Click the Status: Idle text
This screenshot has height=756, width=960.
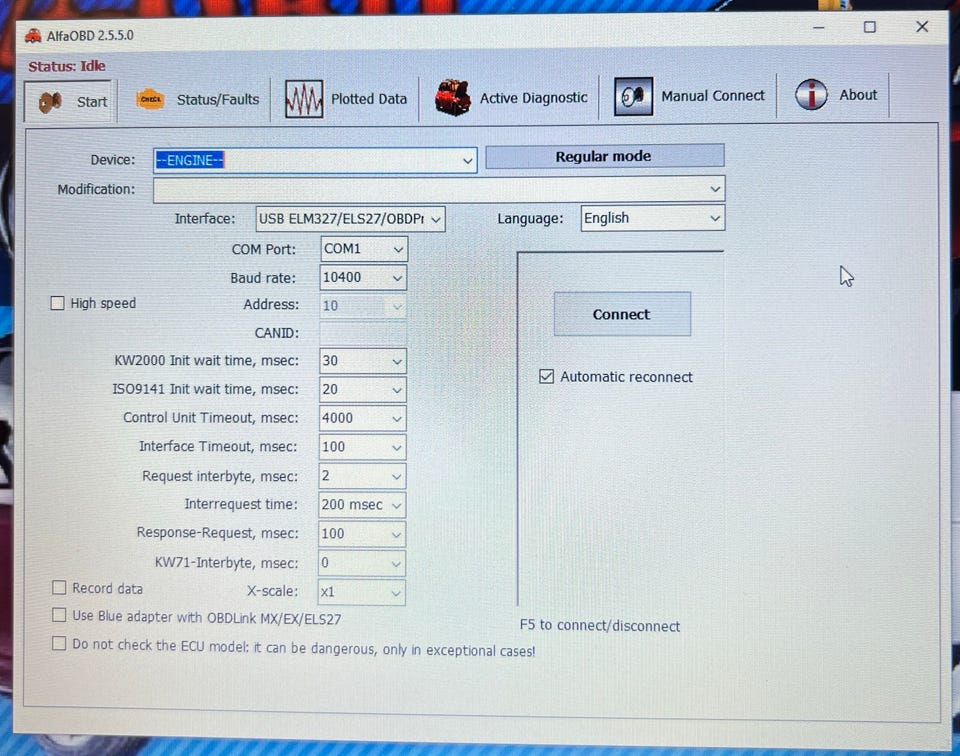pos(67,66)
